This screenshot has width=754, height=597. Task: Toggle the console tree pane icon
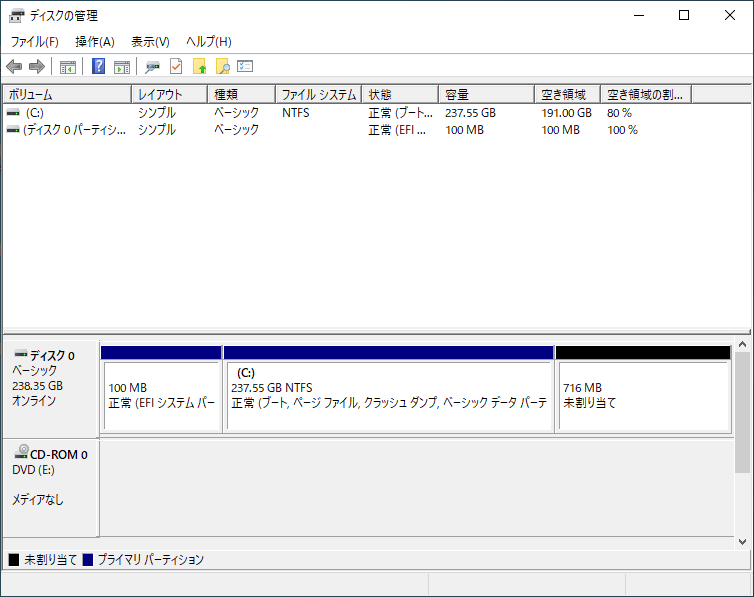(68, 67)
